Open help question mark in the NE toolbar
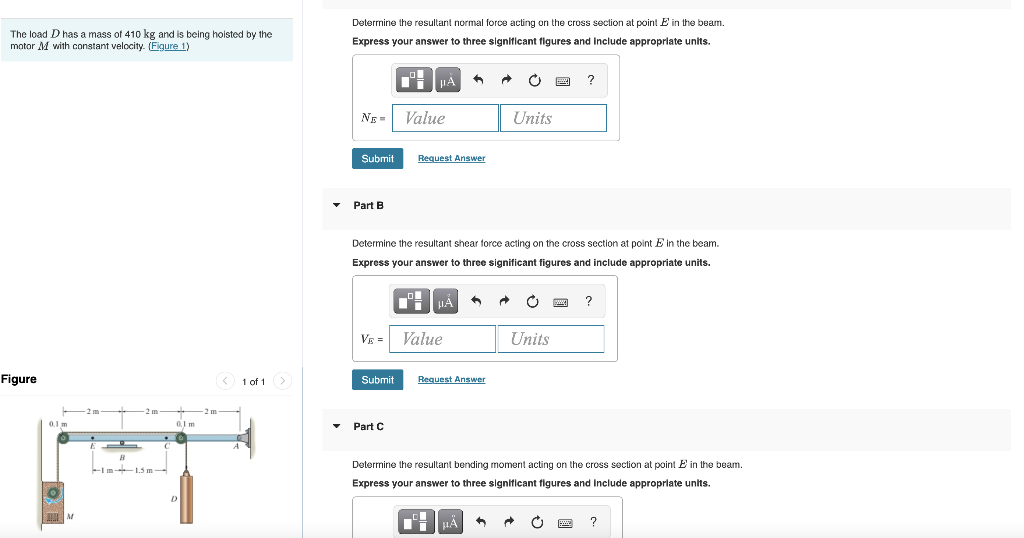 [590, 80]
